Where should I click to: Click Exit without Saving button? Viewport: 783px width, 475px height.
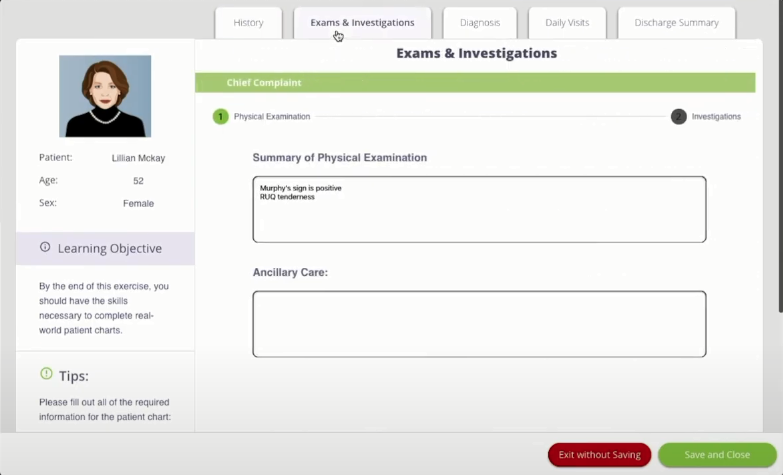point(599,455)
